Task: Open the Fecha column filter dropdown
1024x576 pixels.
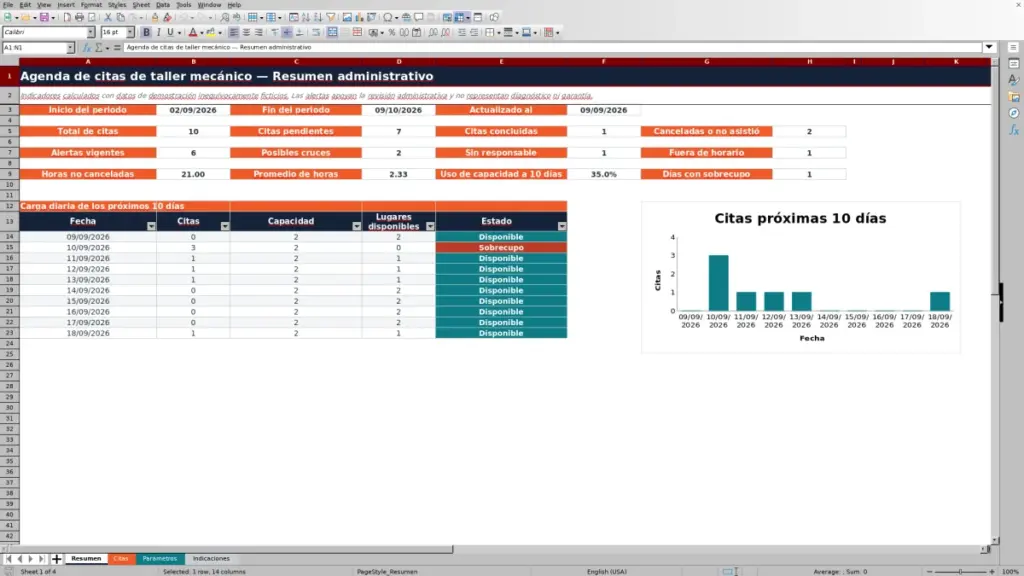Action: 151,226
